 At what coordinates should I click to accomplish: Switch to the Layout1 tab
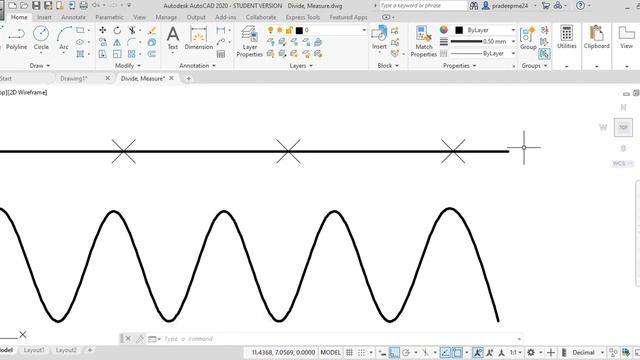[34, 350]
